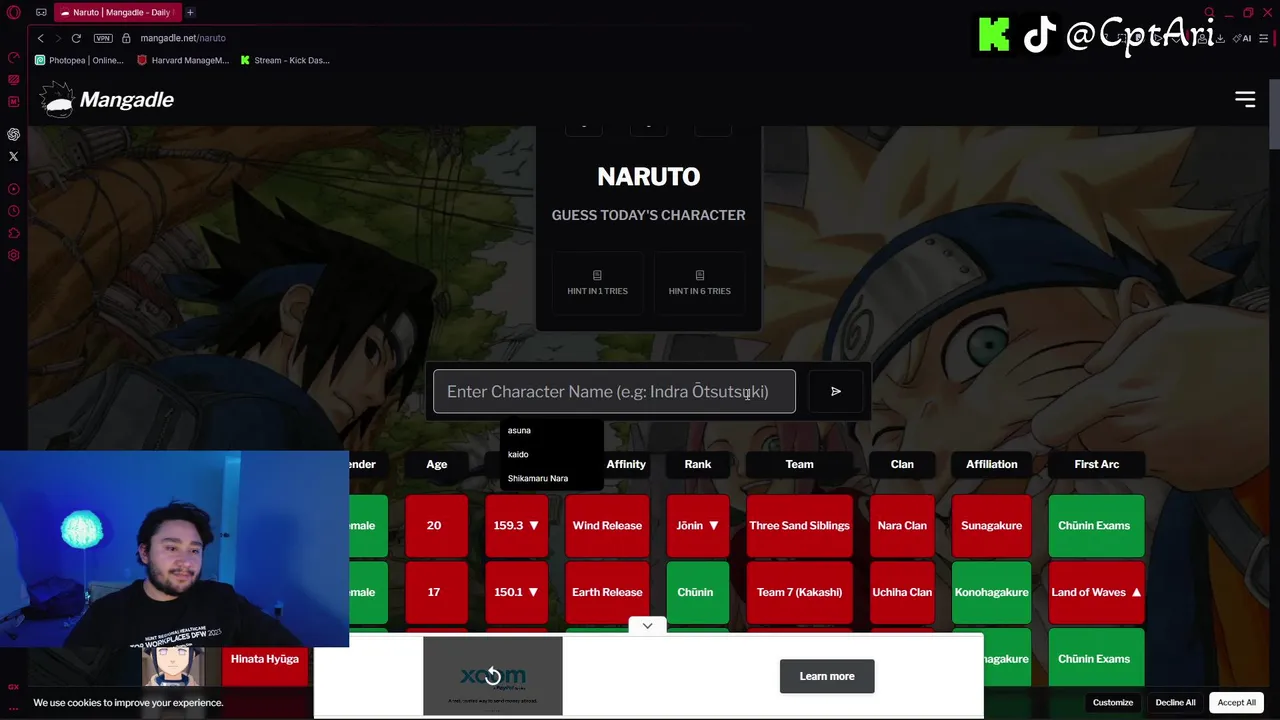Focus the Enter Character Name field

click(614, 391)
